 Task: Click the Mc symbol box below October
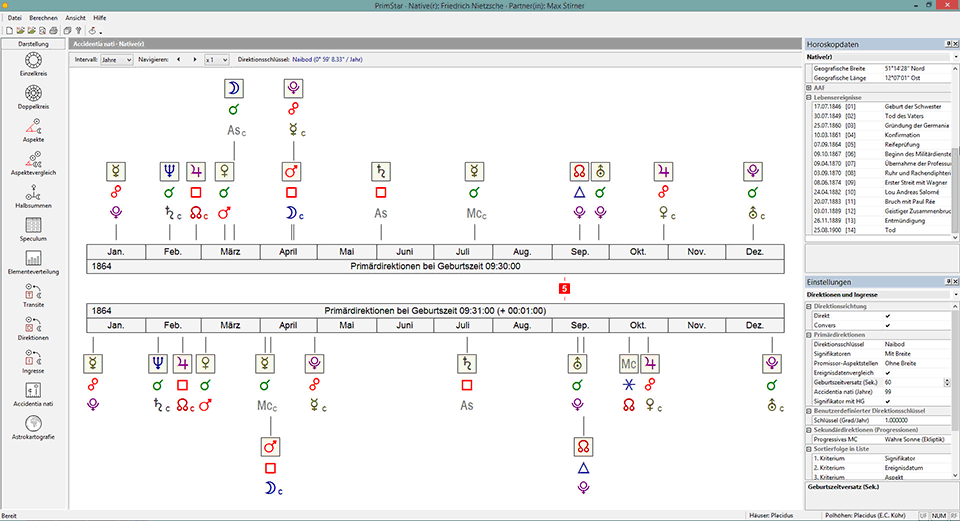pos(629,364)
